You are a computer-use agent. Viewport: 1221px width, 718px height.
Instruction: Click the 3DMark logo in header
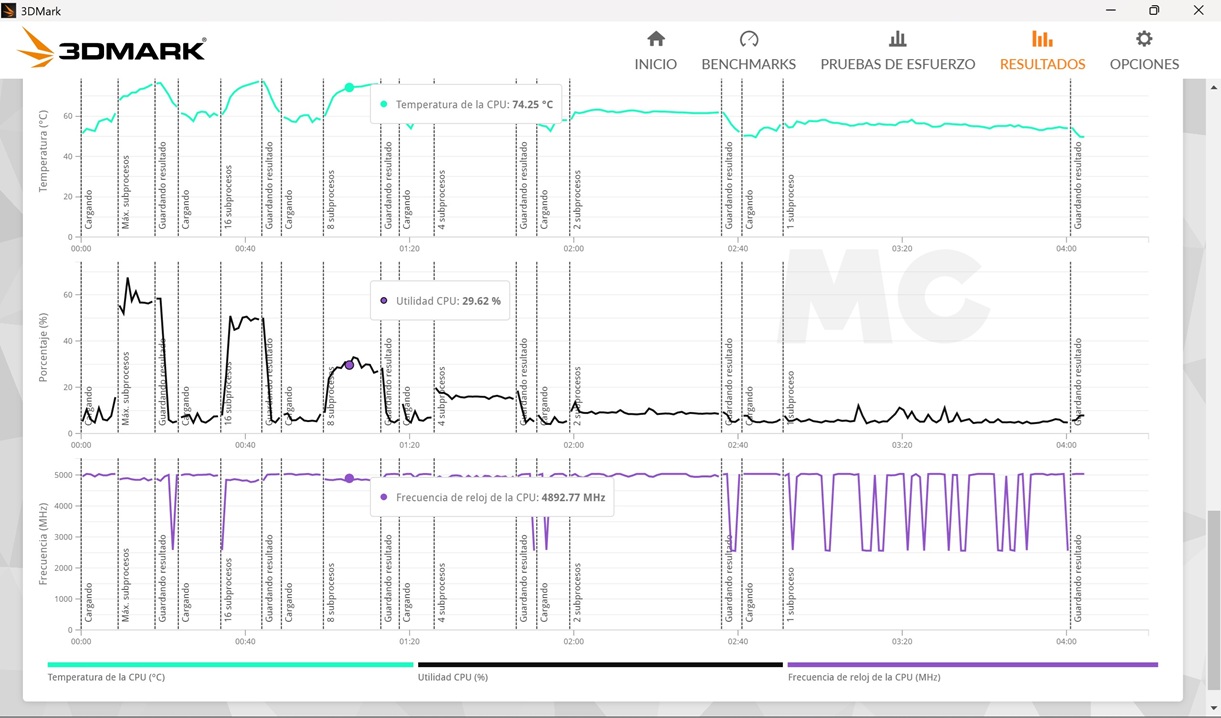112,48
